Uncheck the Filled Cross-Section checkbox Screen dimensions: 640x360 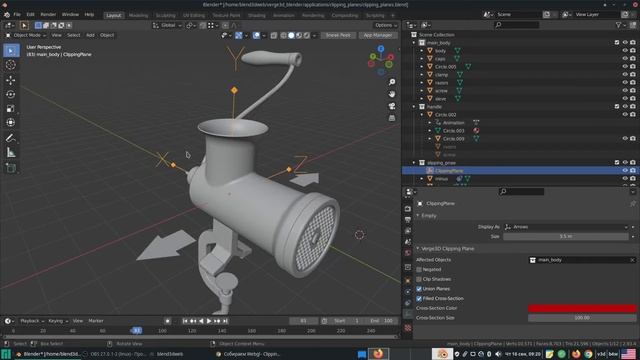point(419,298)
